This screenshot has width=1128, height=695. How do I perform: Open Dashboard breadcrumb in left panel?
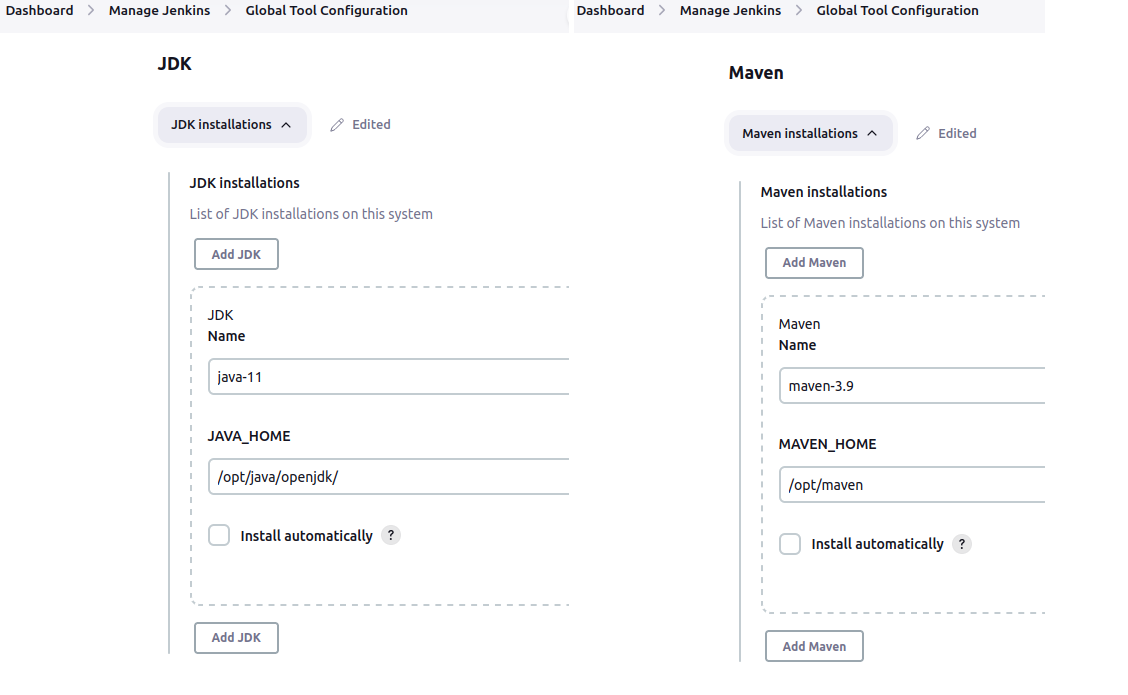point(40,11)
